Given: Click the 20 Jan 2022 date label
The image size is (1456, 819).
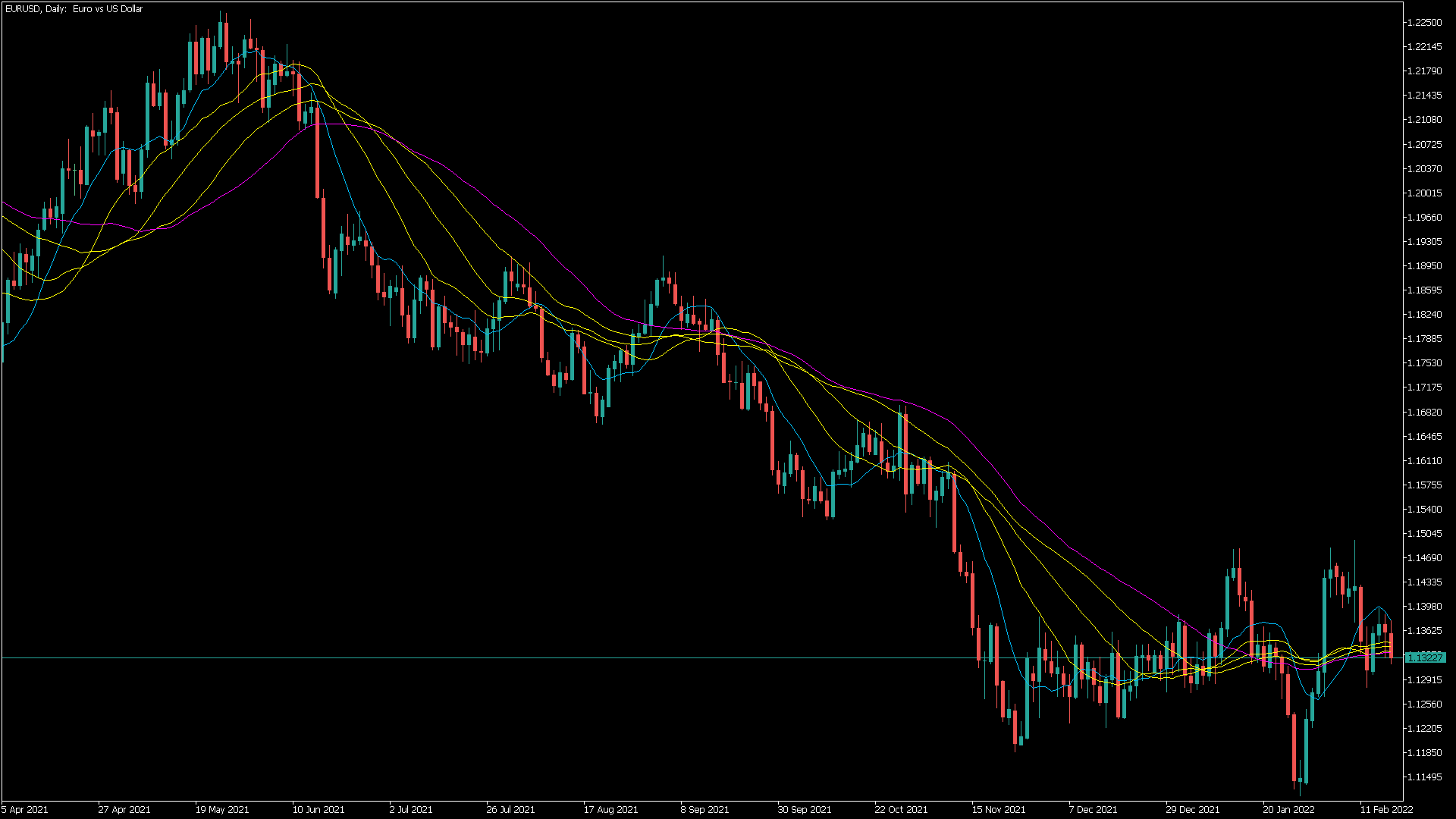Looking at the screenshot, I should [1288, 810].
